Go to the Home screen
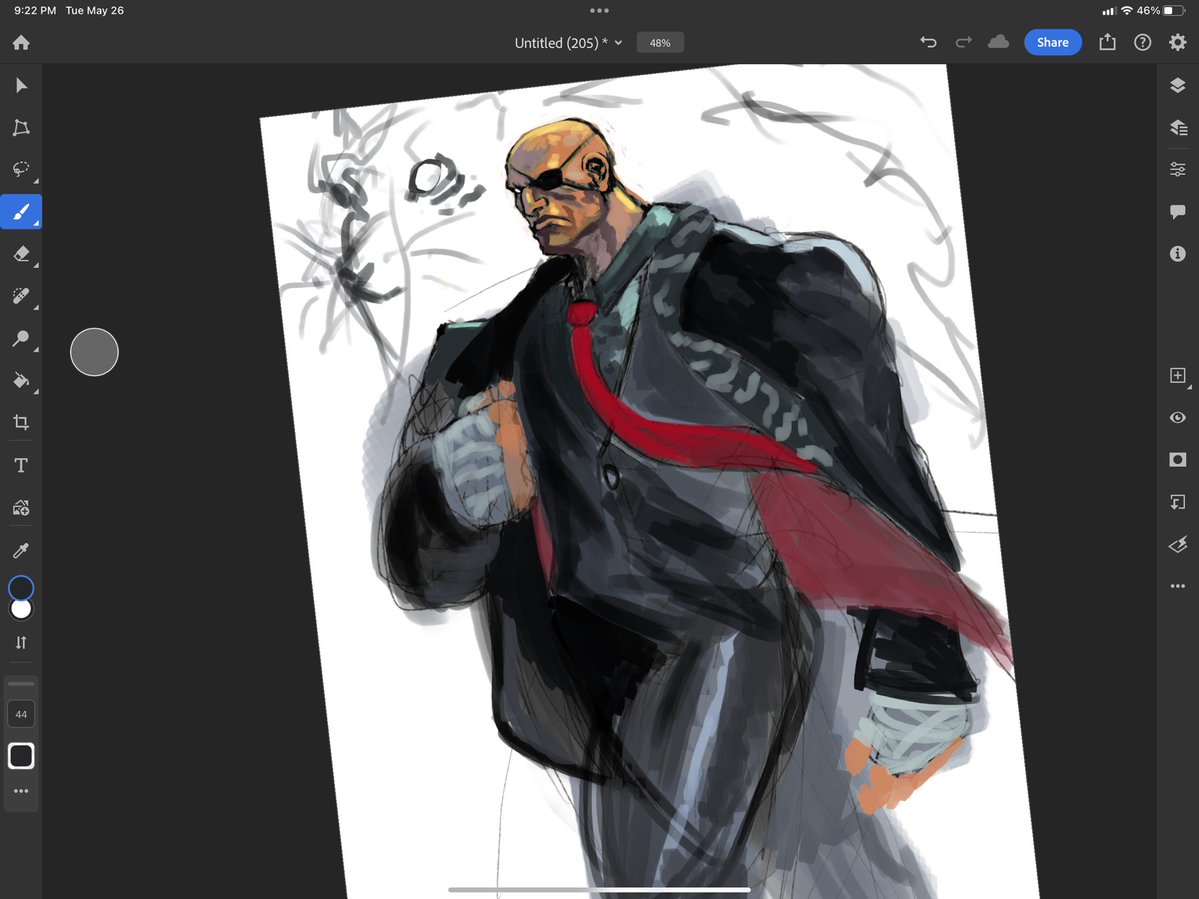The height and width of the screenshot is (899, 1199). 21,43
